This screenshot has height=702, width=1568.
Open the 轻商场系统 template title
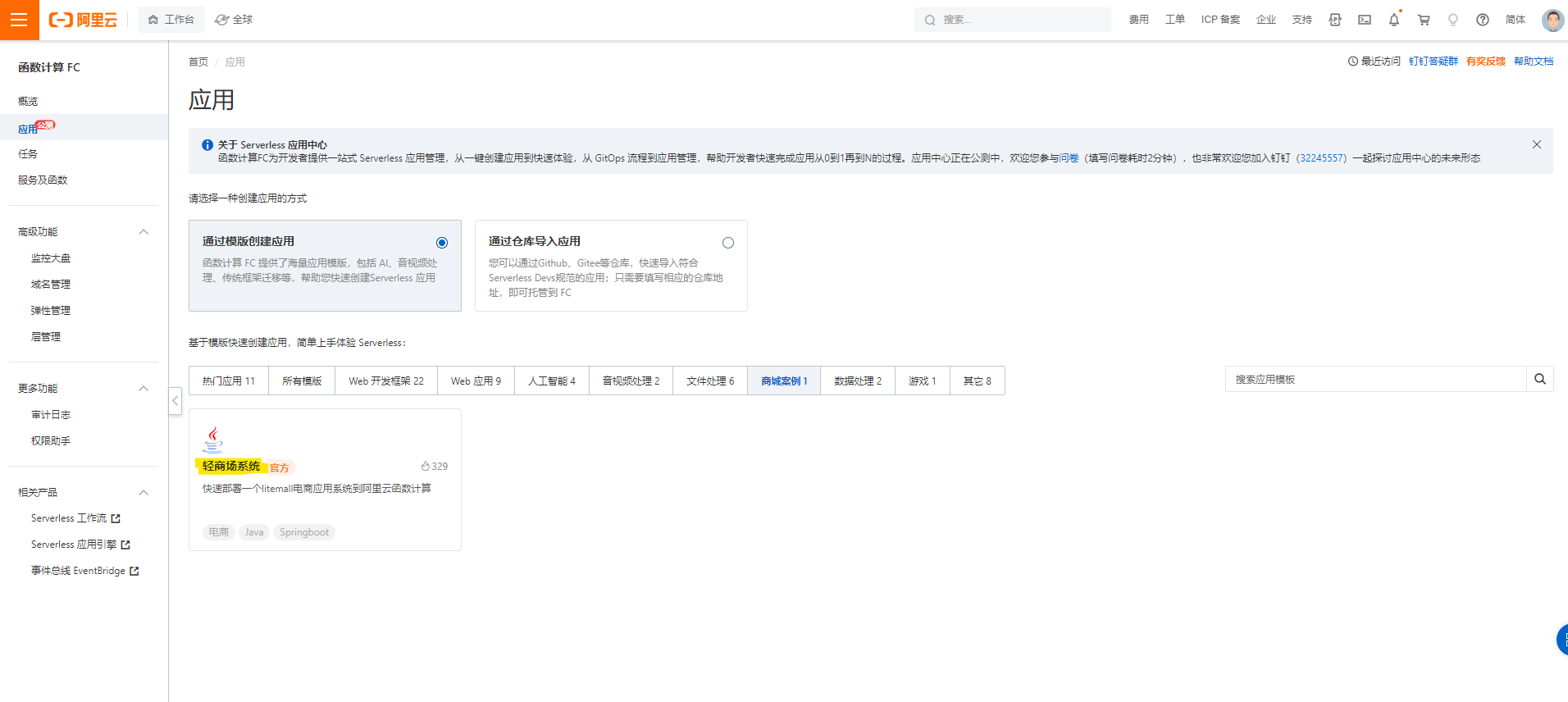click(x=231, y=466)
